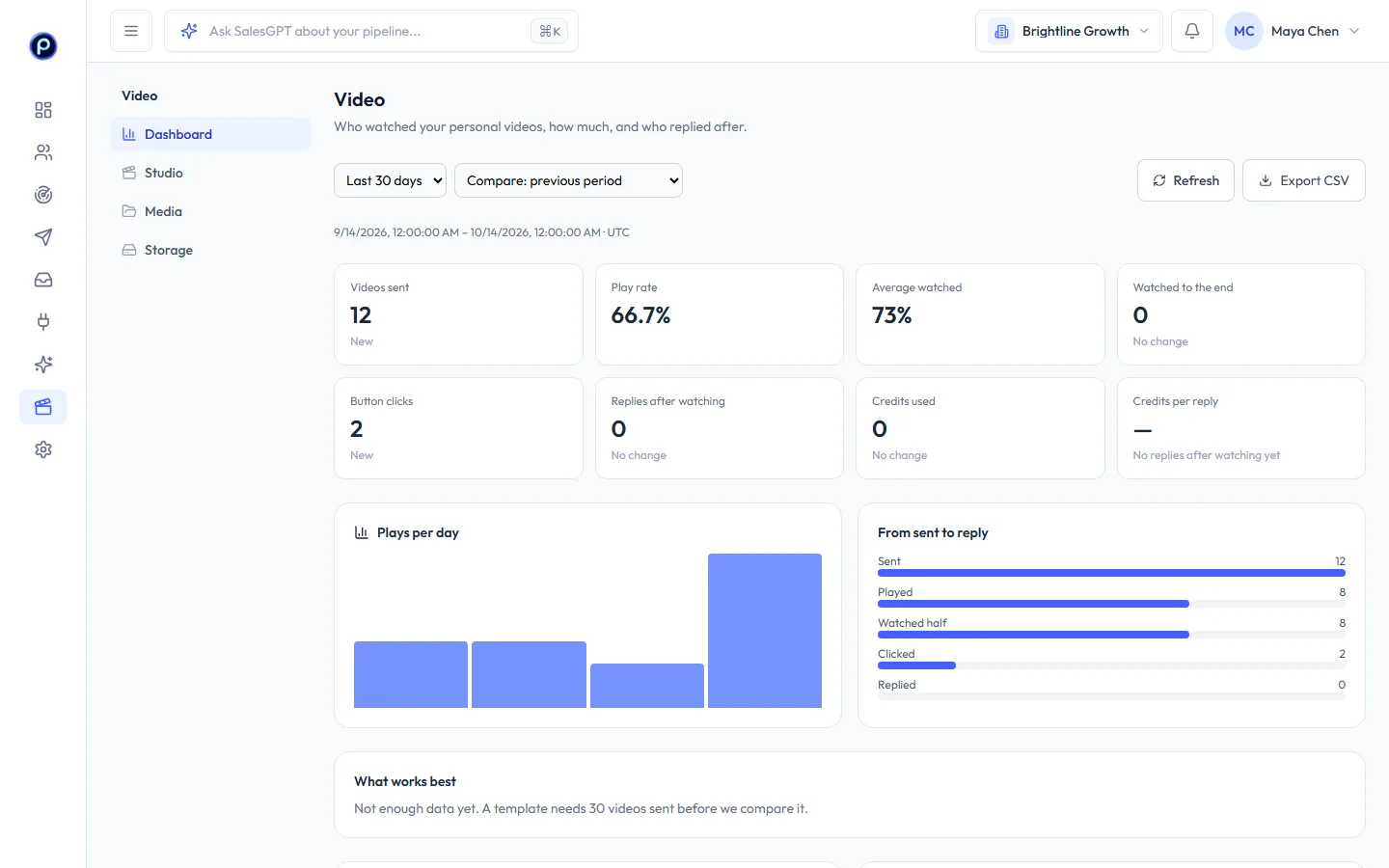Open the target goals icon in sidebar
The height and width of the screenshot is (868, 1389).
coord(42,195)
